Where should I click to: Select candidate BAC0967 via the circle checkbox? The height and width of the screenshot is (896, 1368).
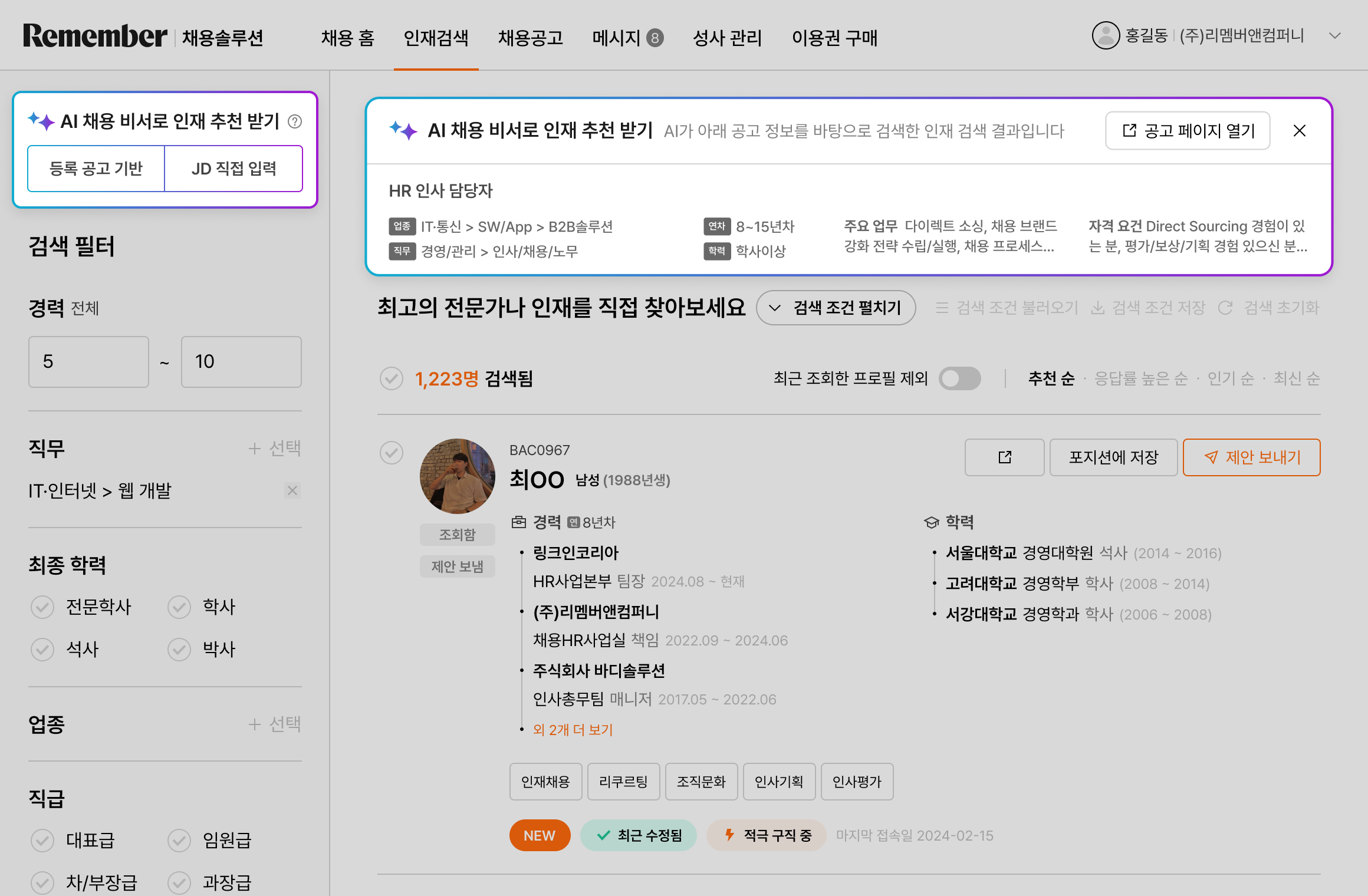click(392, 452)
